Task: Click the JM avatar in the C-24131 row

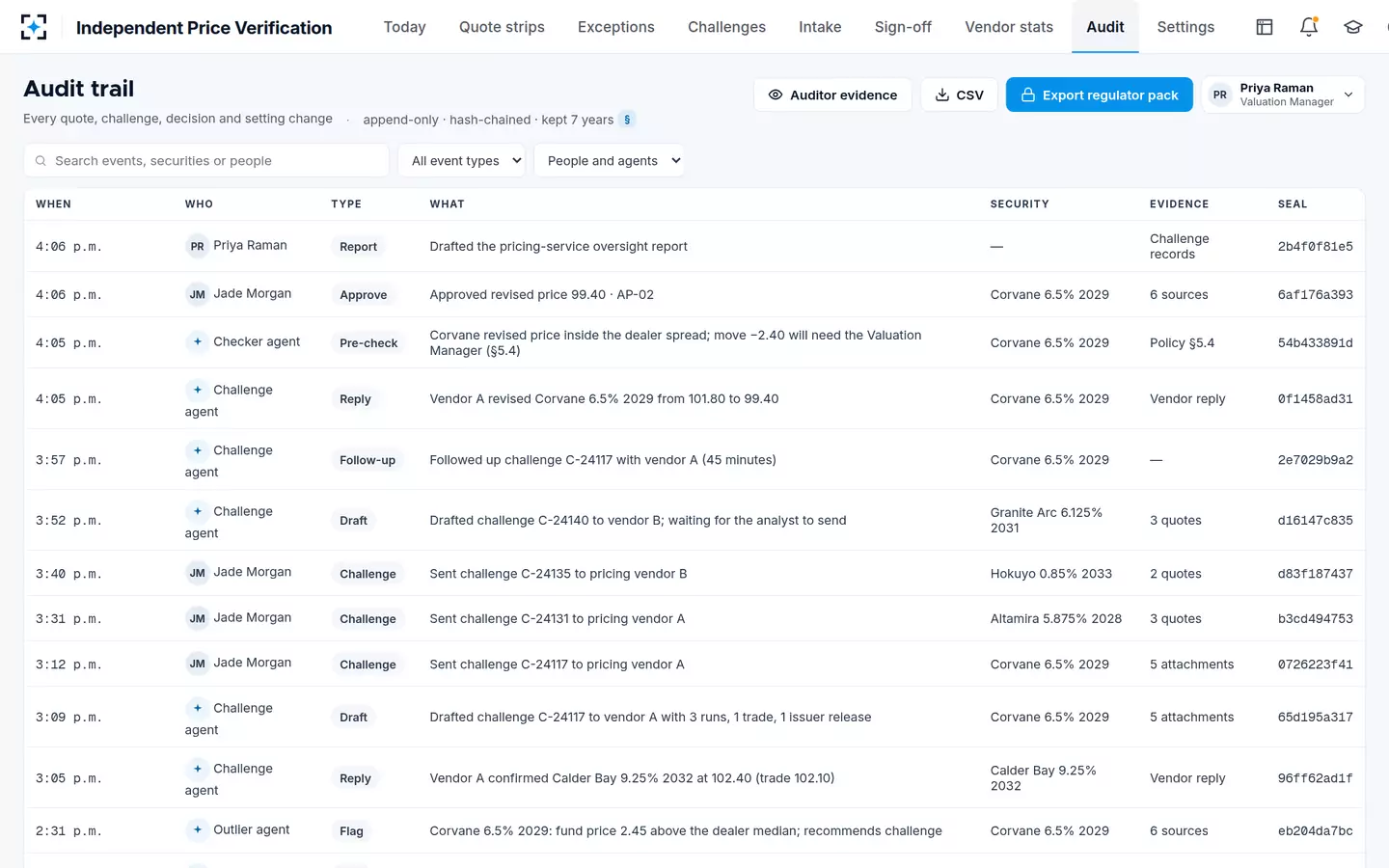Action: click(197, 618)
